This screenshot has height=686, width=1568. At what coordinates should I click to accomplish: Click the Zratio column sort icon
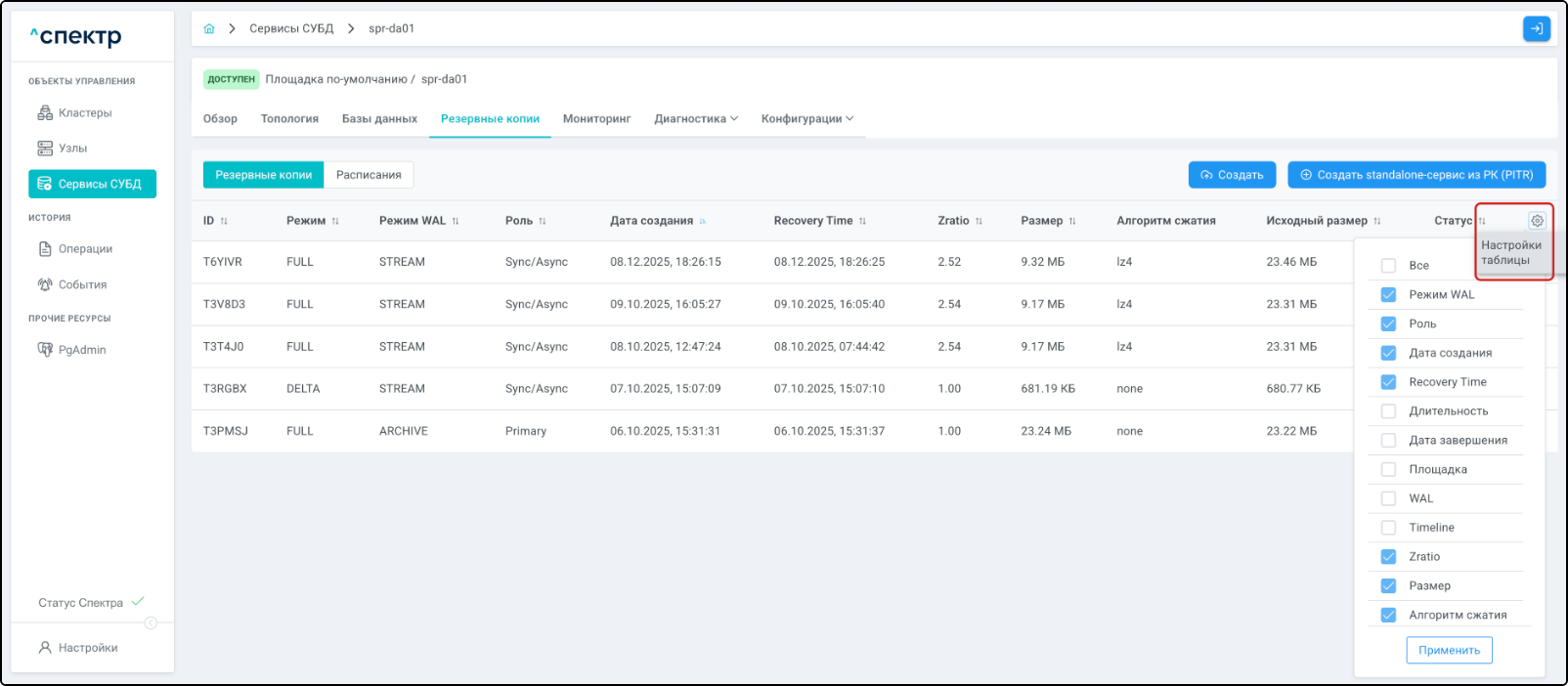[x=979, y=222]
